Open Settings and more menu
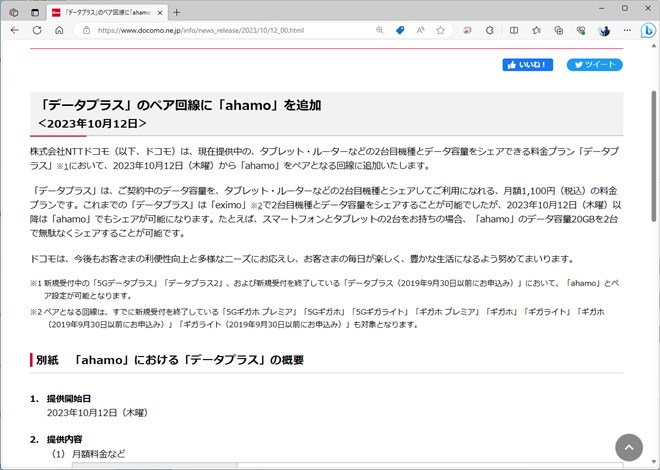Screen dimensions: 660x470 (627, 30)
